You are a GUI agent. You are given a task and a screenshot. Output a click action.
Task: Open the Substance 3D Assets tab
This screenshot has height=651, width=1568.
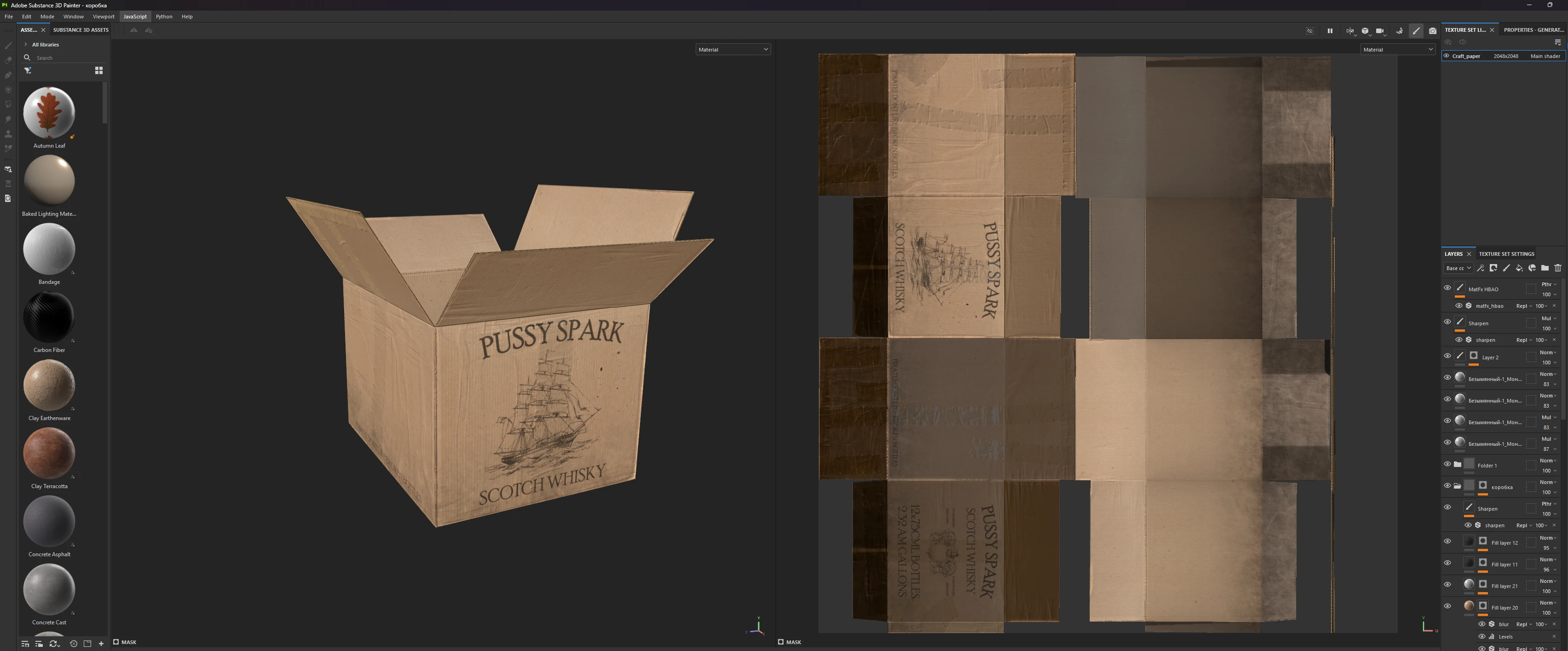point(81,30)
